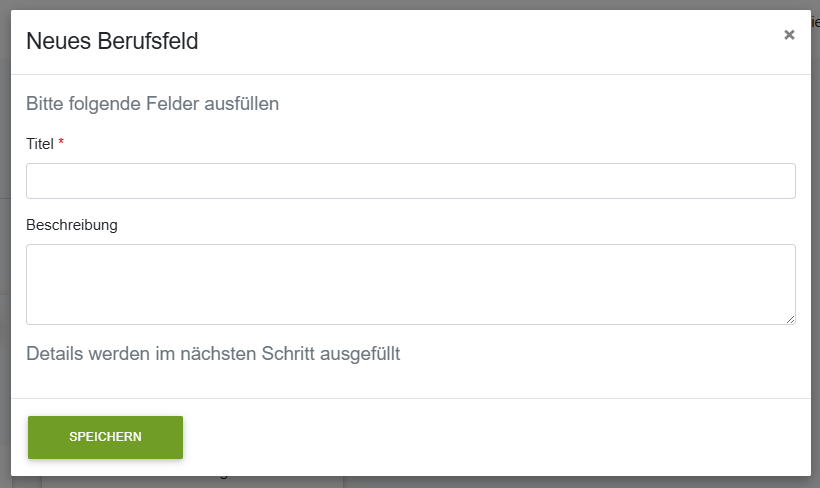Click the red required asterisk next to Titel
The image size is (820, 488).
[61, 142]
